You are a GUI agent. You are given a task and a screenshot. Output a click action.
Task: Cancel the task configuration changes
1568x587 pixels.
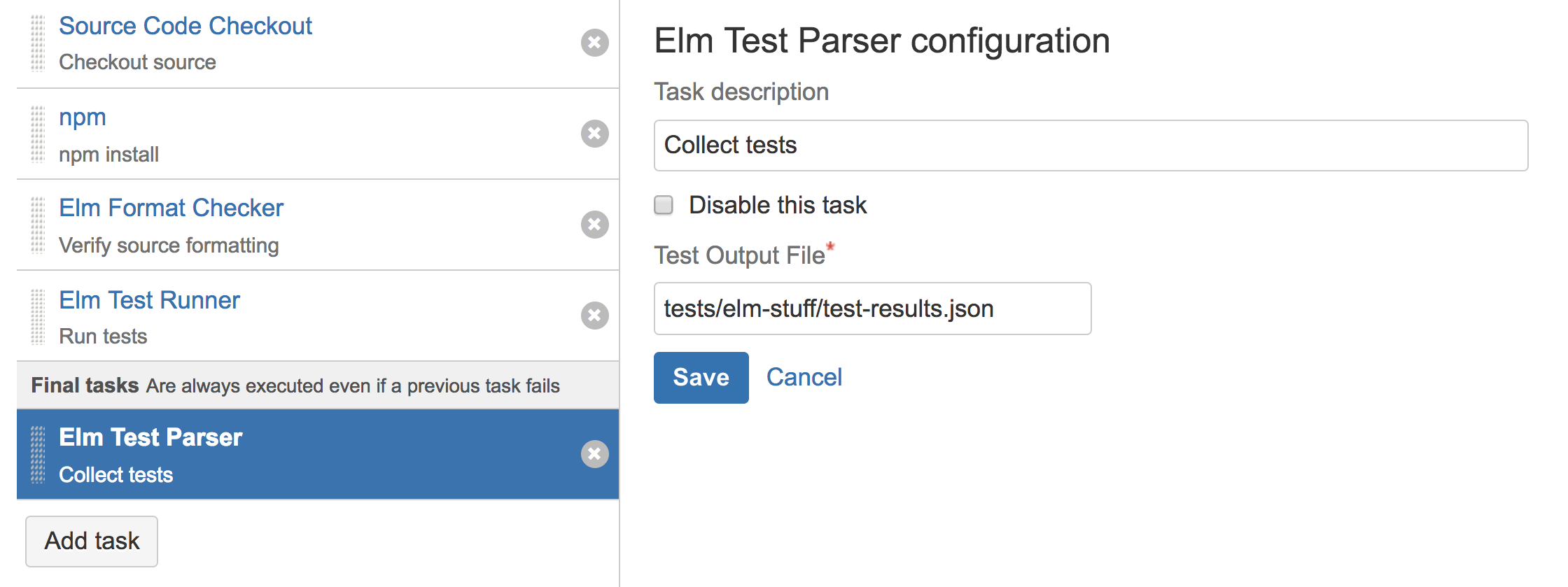pyautogui.click(x=804, y=378)
